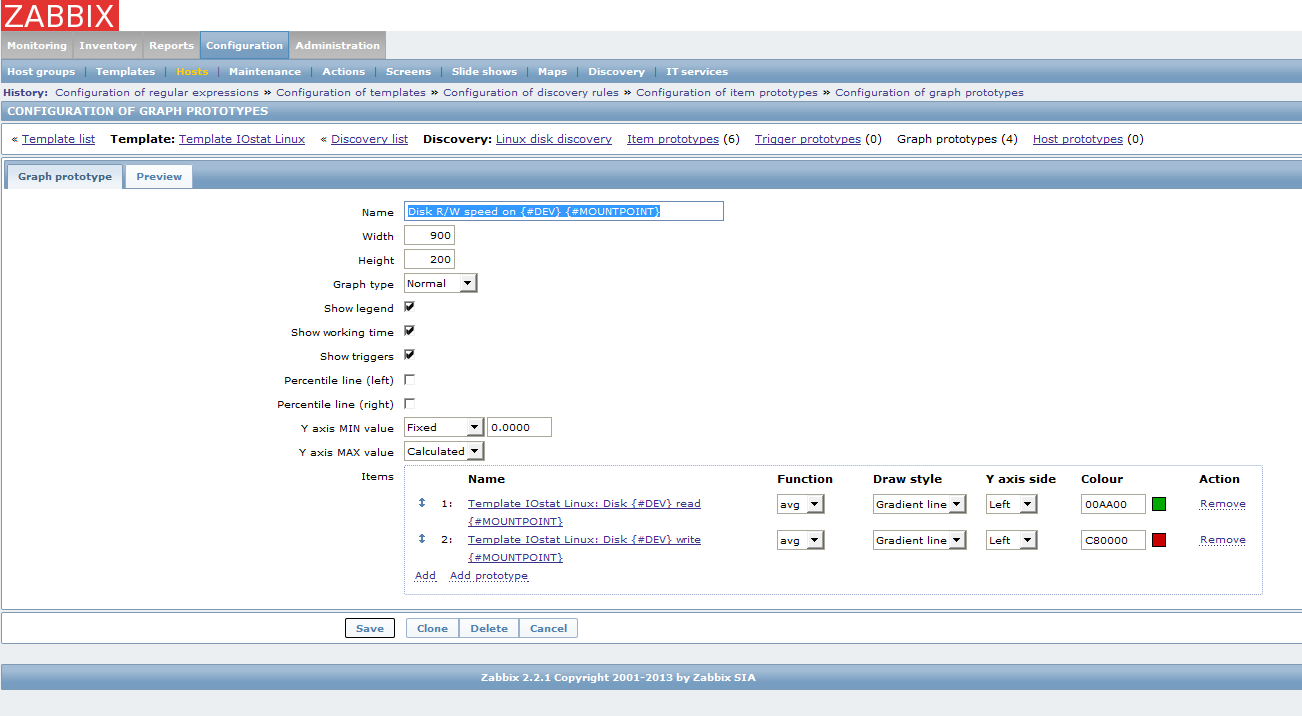Open the Graph type dropdown
1302x716 pixels.
point(441,284)
